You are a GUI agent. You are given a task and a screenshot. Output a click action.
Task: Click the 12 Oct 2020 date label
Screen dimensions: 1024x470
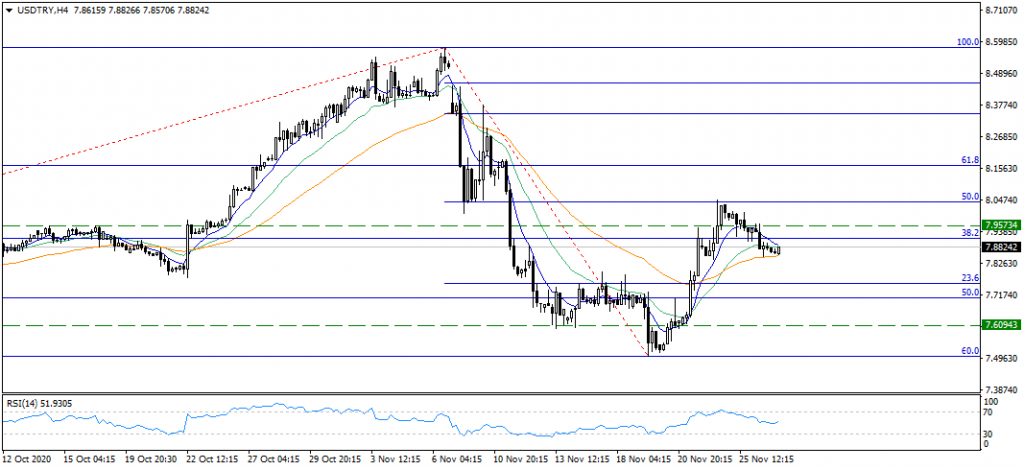click(x=27, y=458)
